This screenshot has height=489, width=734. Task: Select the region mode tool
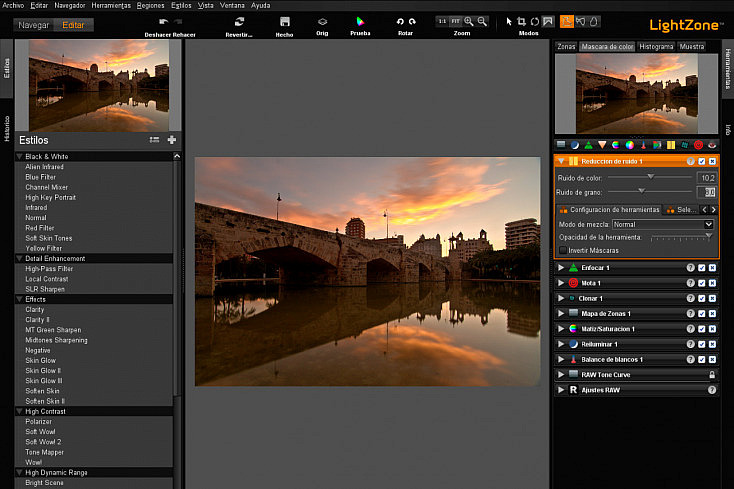pyautogui.click(x=548, y=22)
